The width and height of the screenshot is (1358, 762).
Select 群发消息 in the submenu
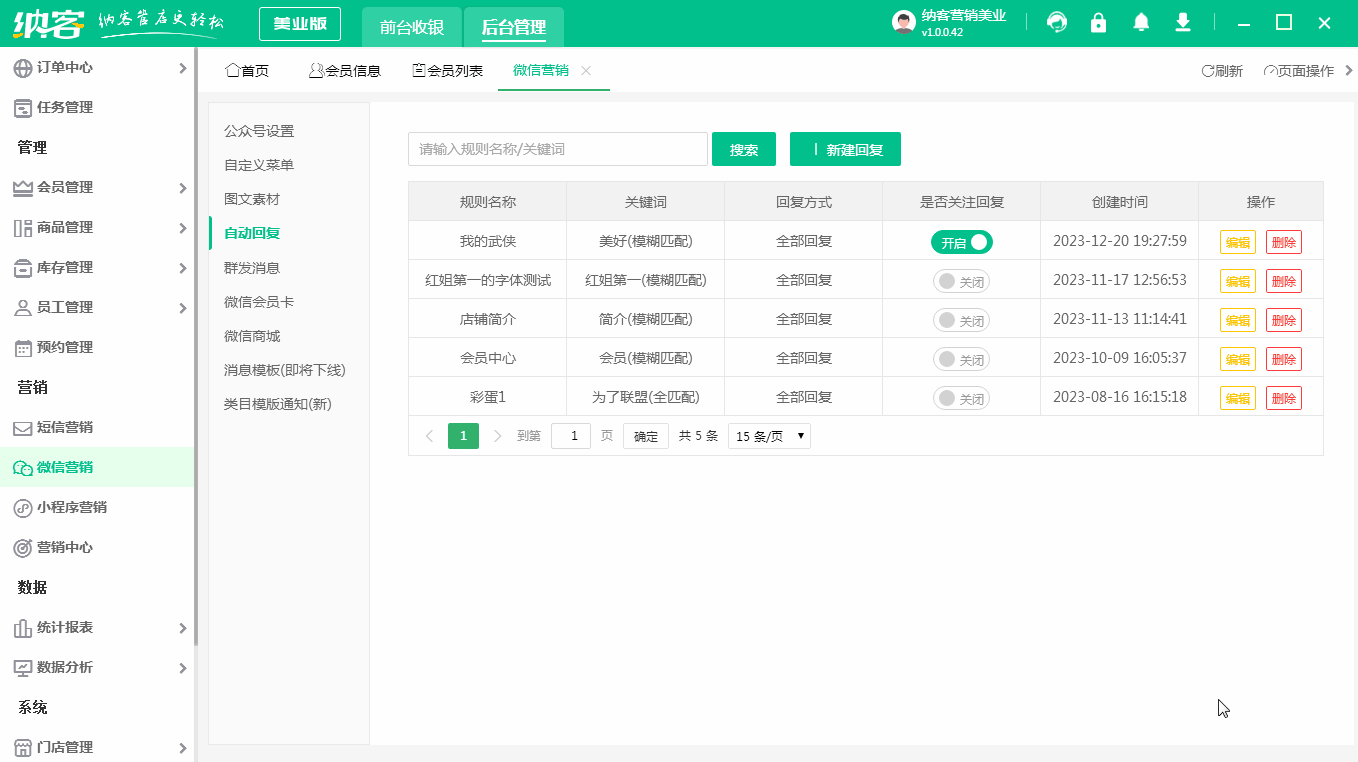pyautogui.click(x=252, y=268)
